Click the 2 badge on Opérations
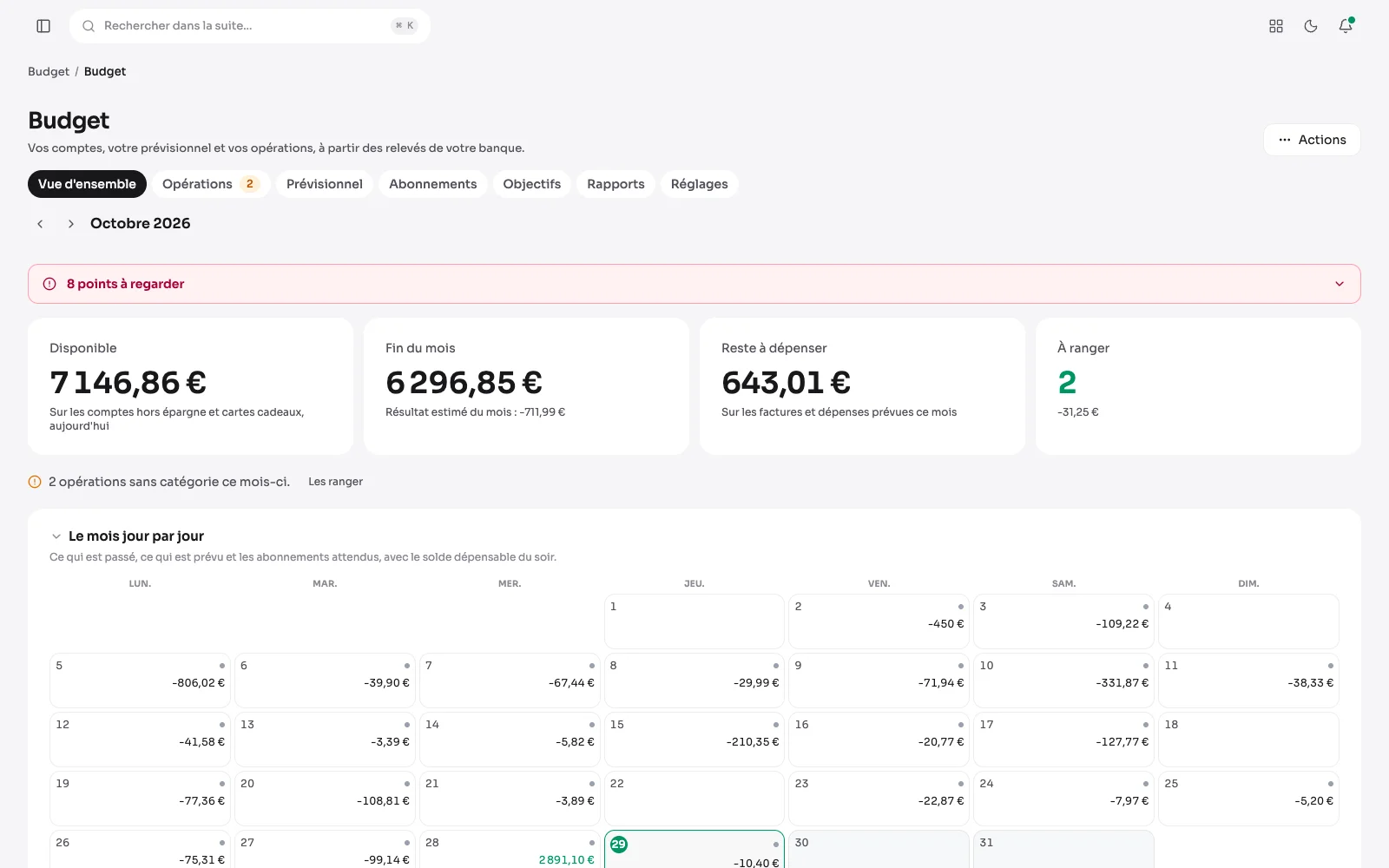Screen dimensions: 1389x868 pos(250,184)
